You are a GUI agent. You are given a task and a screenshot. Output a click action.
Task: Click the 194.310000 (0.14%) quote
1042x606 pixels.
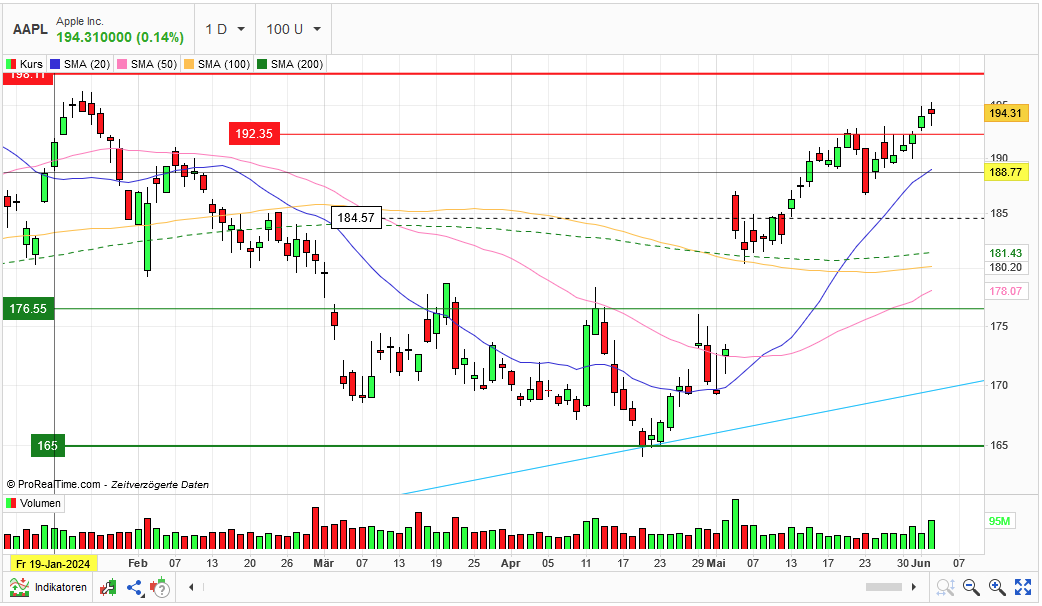click(x=120, y=37)
